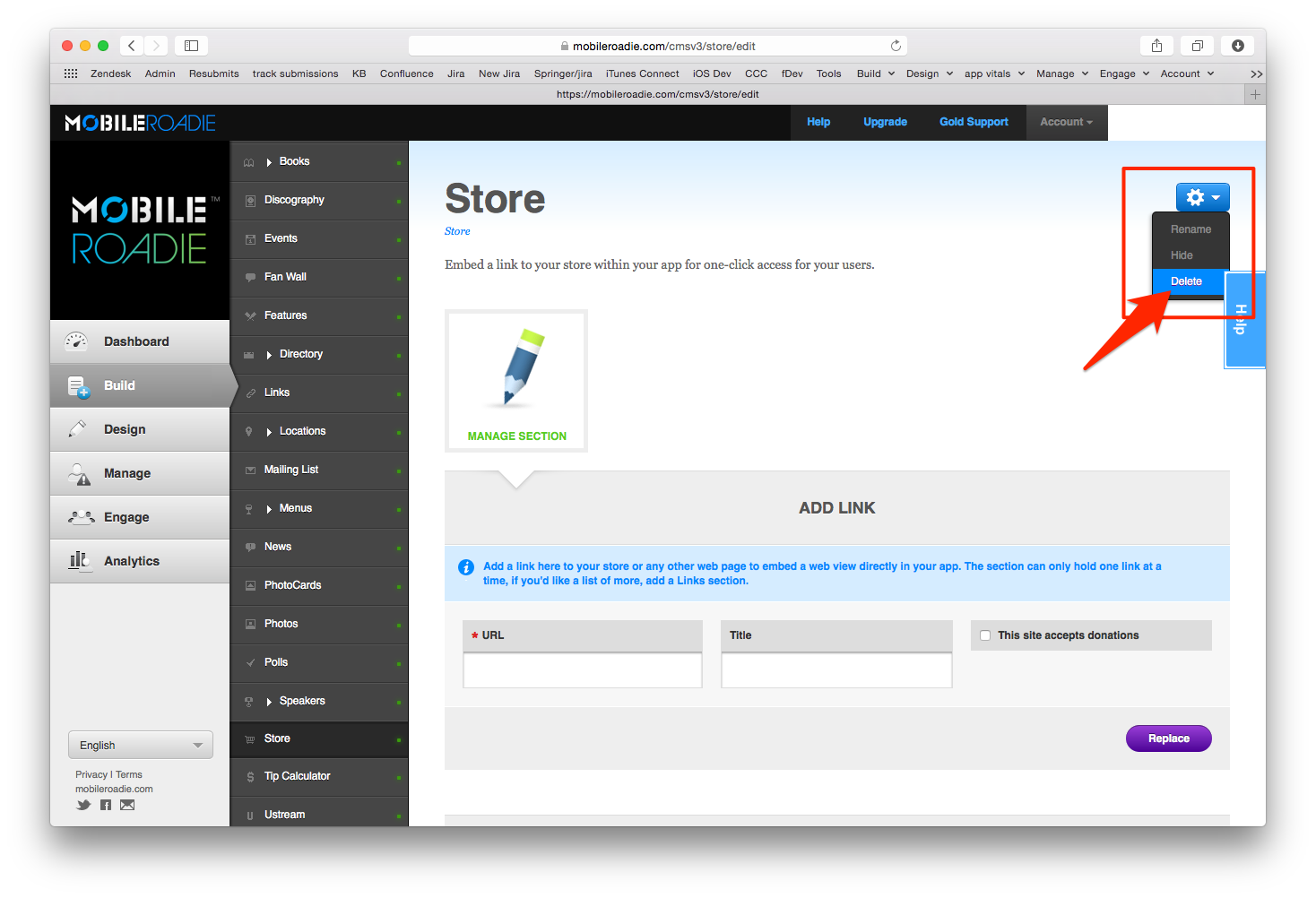Open the Account dropdown in header
Screen dimensions: 1316x898
tap(1066, 122)
